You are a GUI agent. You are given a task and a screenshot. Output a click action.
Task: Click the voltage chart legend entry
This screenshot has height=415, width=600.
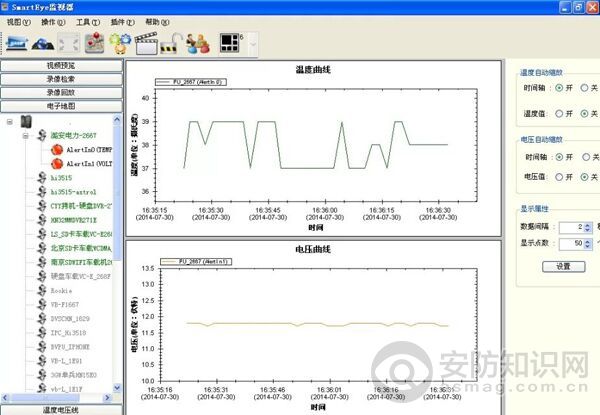click(196, 262)
